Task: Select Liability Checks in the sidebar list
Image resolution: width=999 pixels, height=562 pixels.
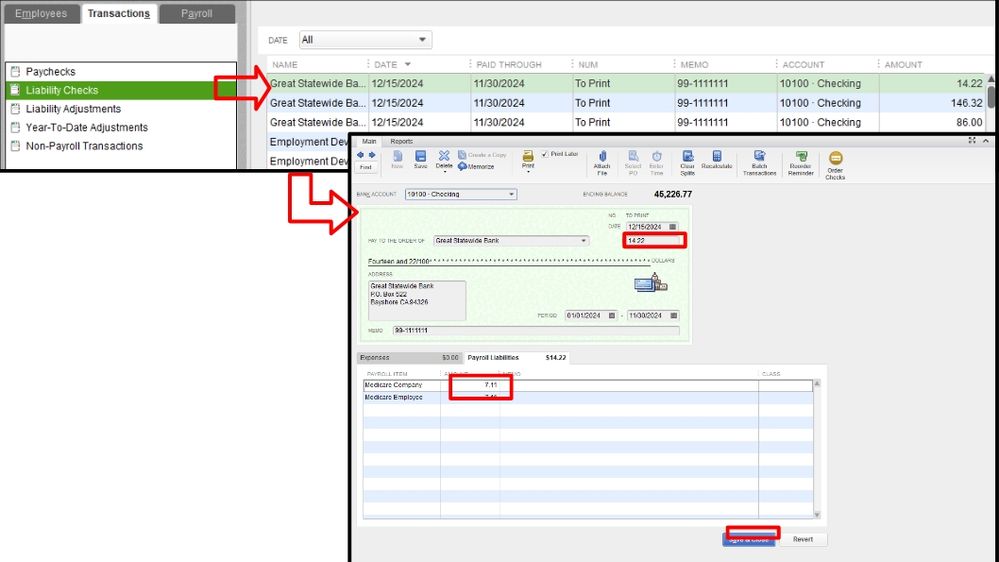Action: (121, 90)
